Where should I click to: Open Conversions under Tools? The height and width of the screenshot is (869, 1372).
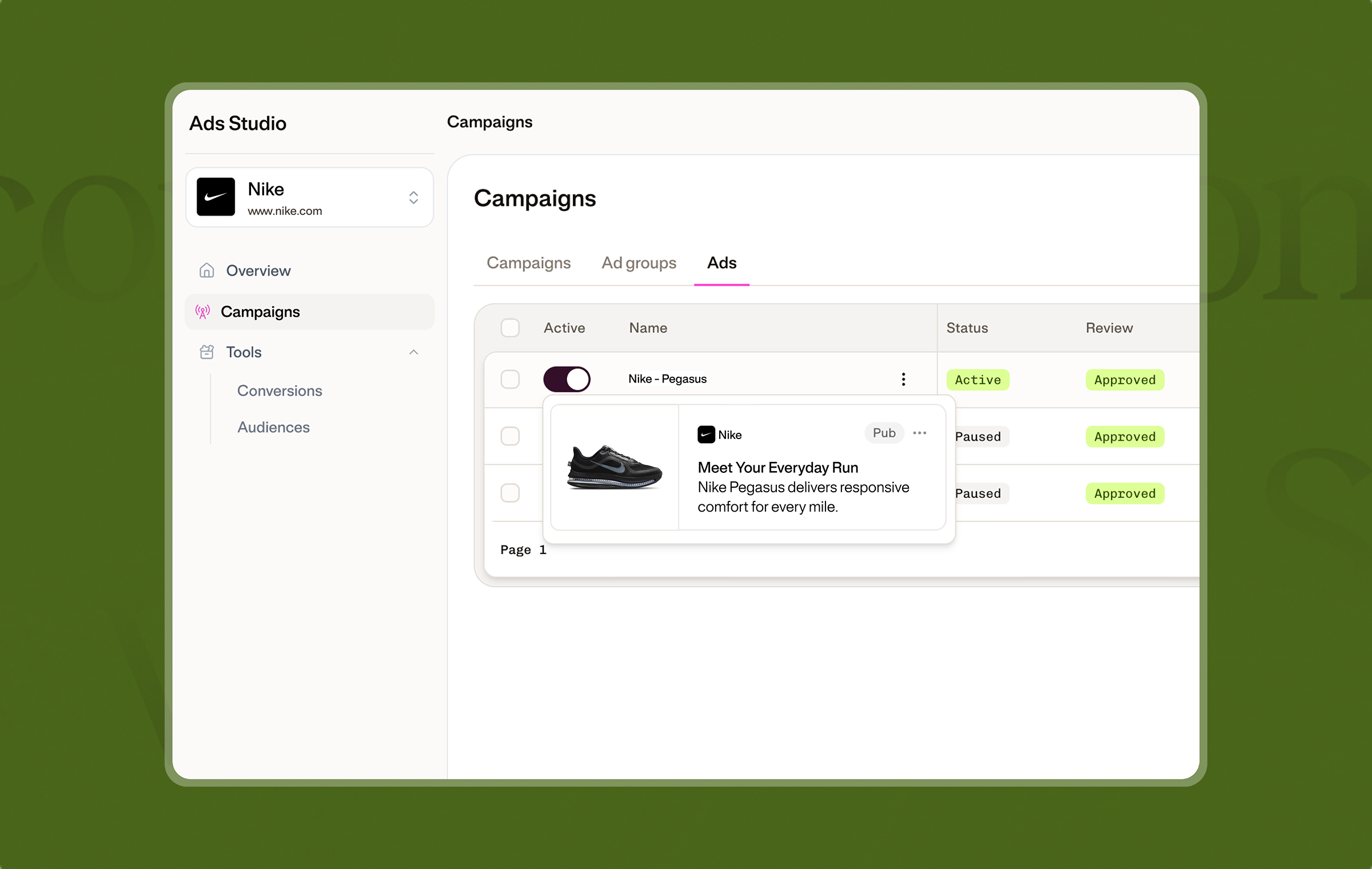pos(280,390)
